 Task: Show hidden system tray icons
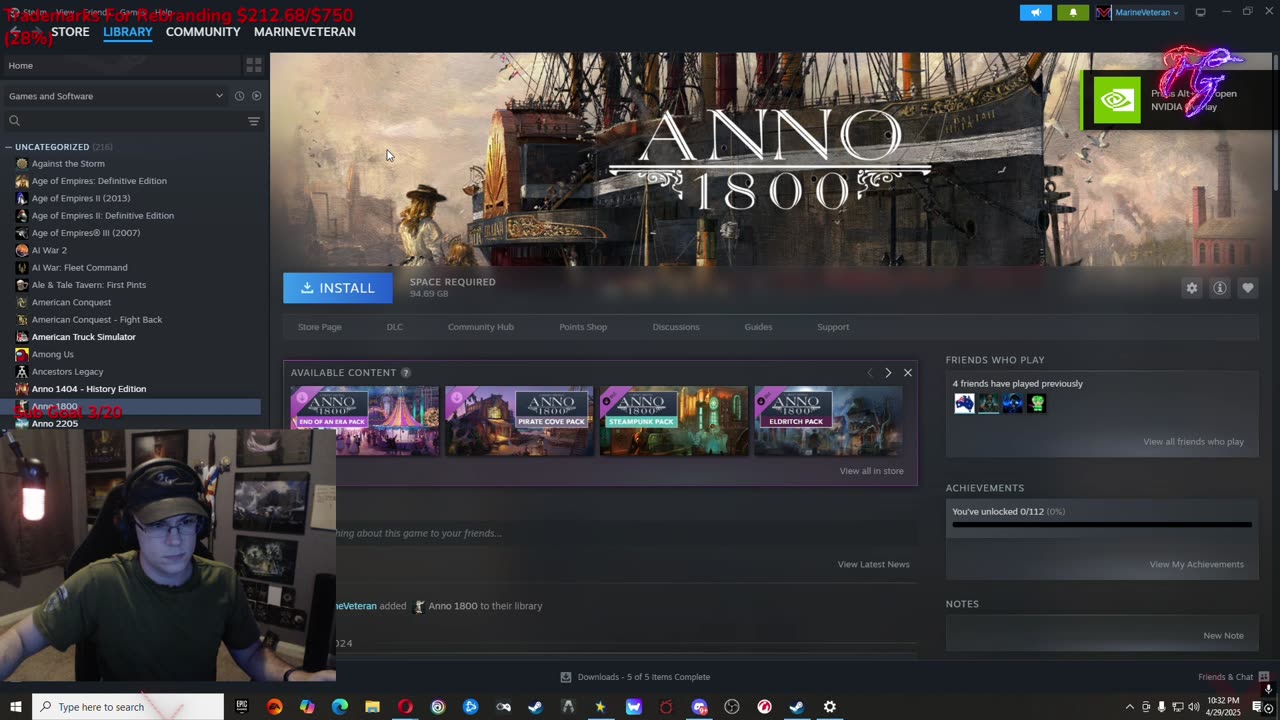[x=1130, y=707]
